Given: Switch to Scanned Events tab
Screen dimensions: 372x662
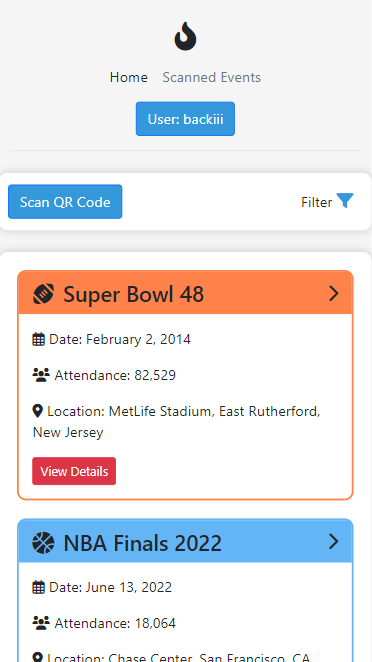Looking at the screenshot, I should pyautogui.click(x=212, y=77).
